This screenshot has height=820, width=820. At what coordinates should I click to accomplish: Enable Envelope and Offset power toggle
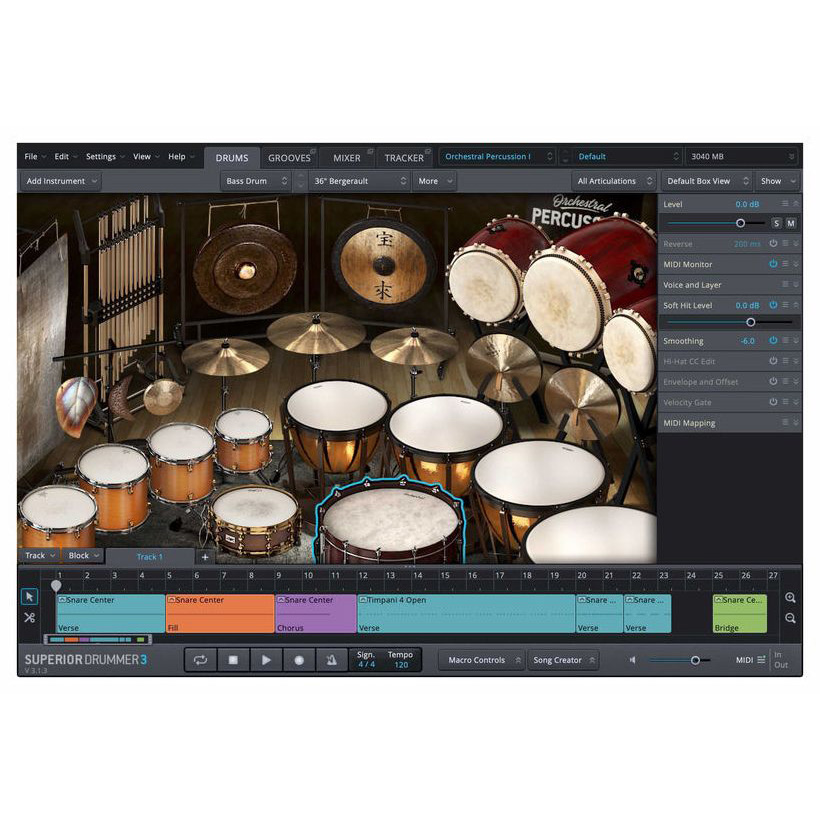coord(773,382)
